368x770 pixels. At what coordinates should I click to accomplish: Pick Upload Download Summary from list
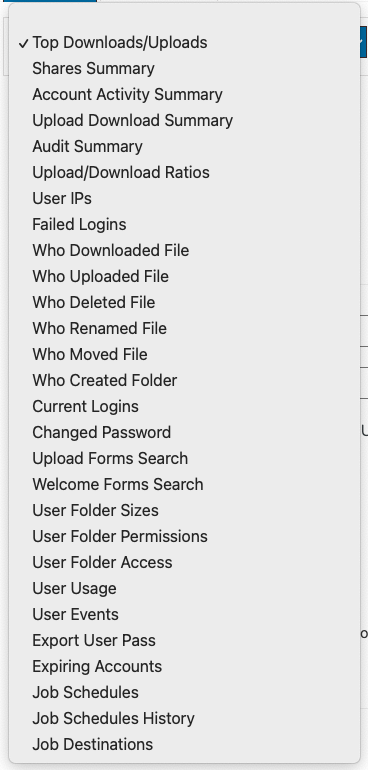tap(184, 121)
